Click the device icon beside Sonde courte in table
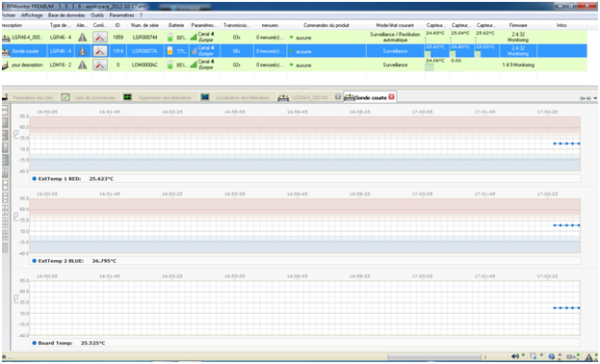The image size is (600, 364). pyautogui.click(x=6, y=52)
